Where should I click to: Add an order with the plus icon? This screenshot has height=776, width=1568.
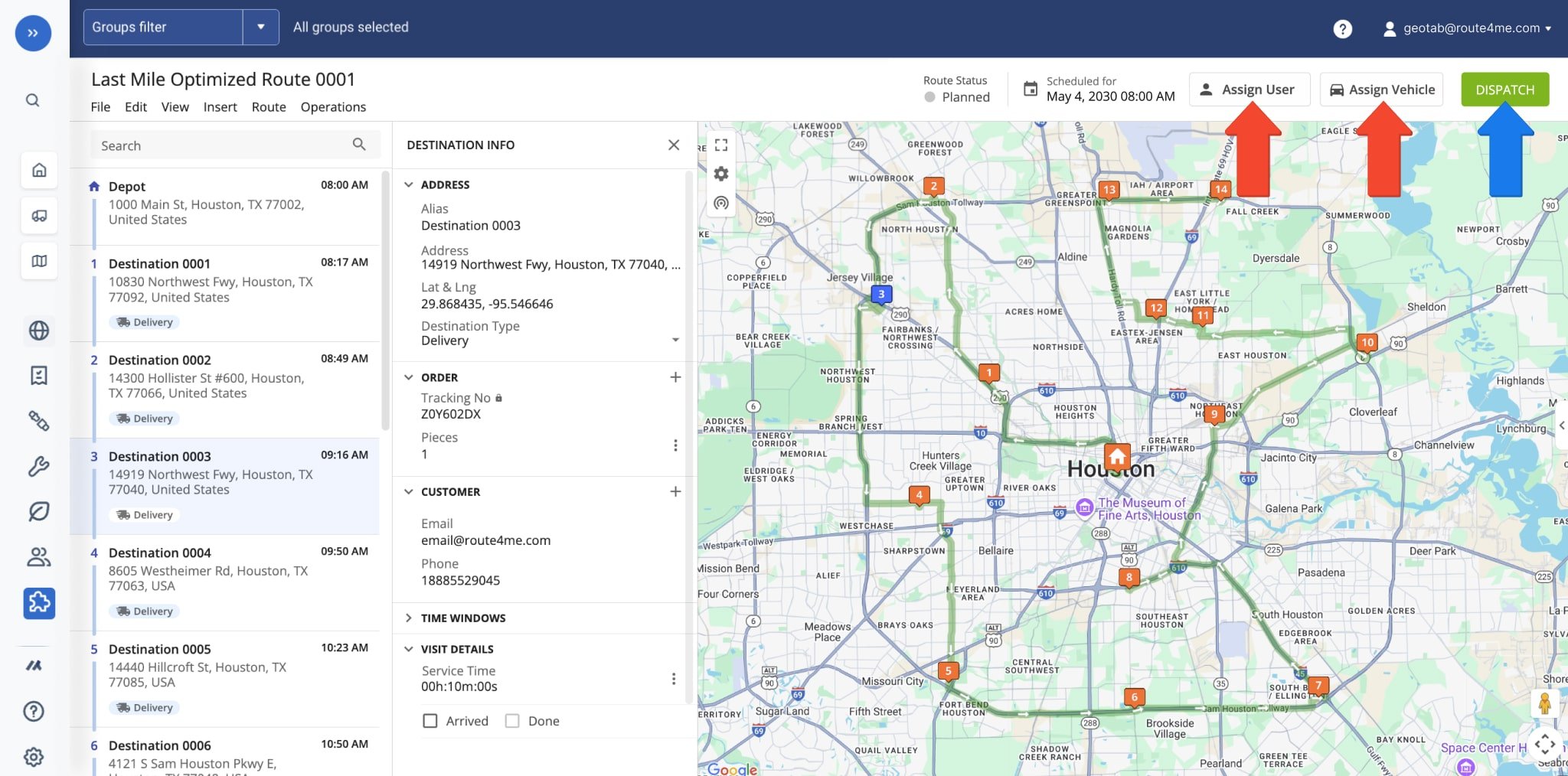pyautogui.click(x=675, y=377)
